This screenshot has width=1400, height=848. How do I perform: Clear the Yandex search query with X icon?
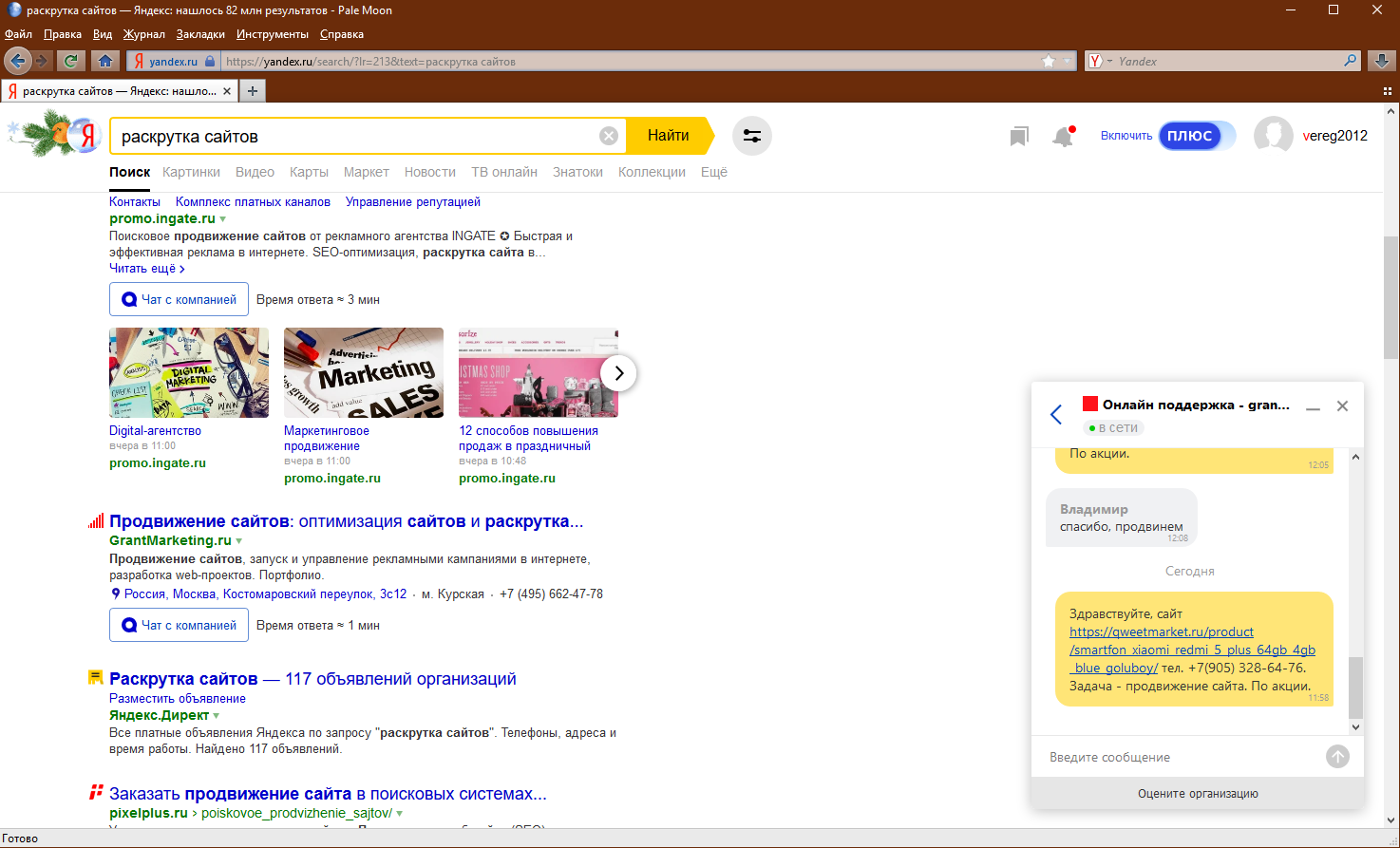tap(609, 136)
